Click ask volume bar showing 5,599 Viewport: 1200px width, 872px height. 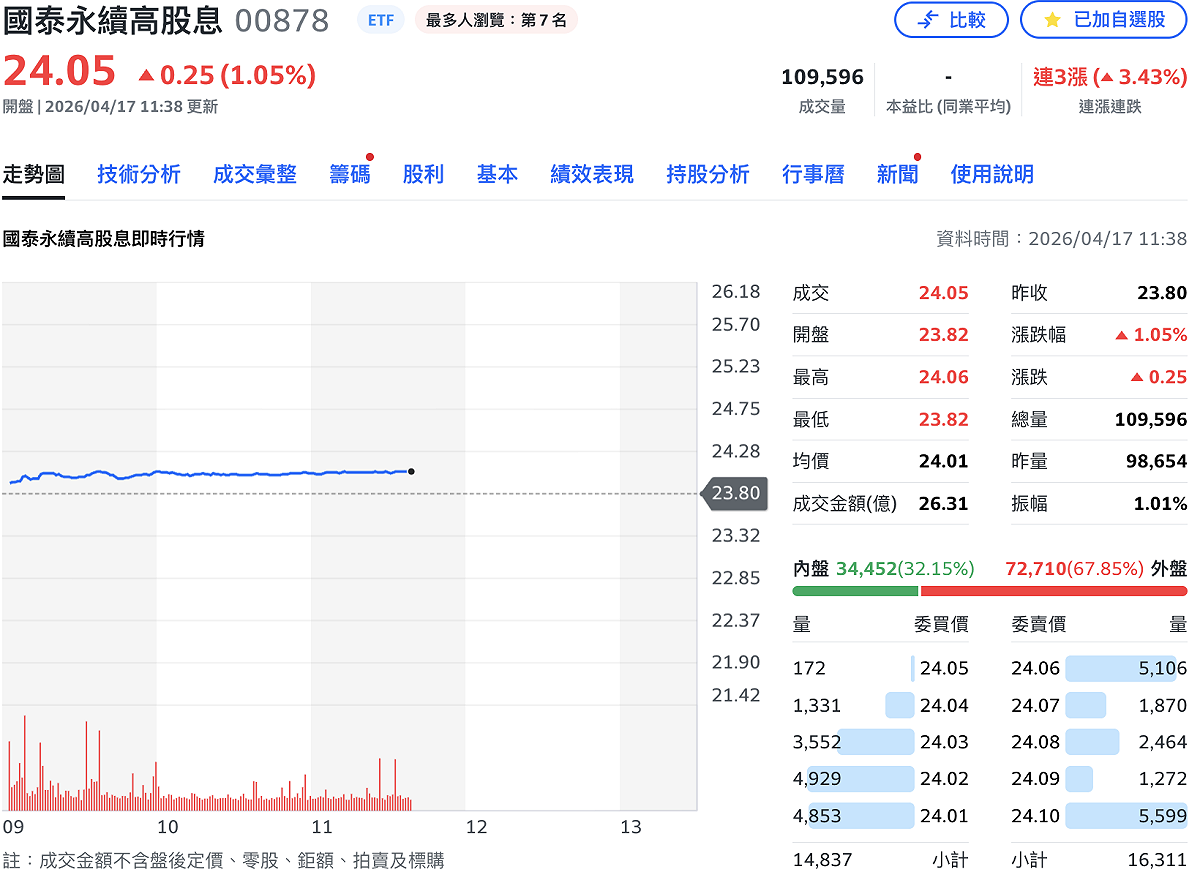[1126, 816]
